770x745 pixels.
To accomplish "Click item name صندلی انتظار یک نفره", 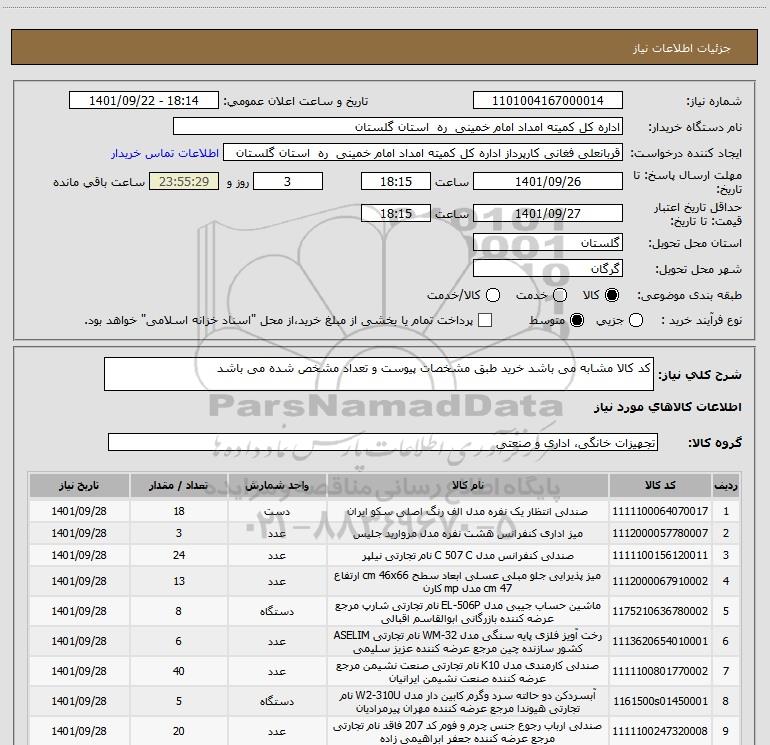I will (468, 511).
